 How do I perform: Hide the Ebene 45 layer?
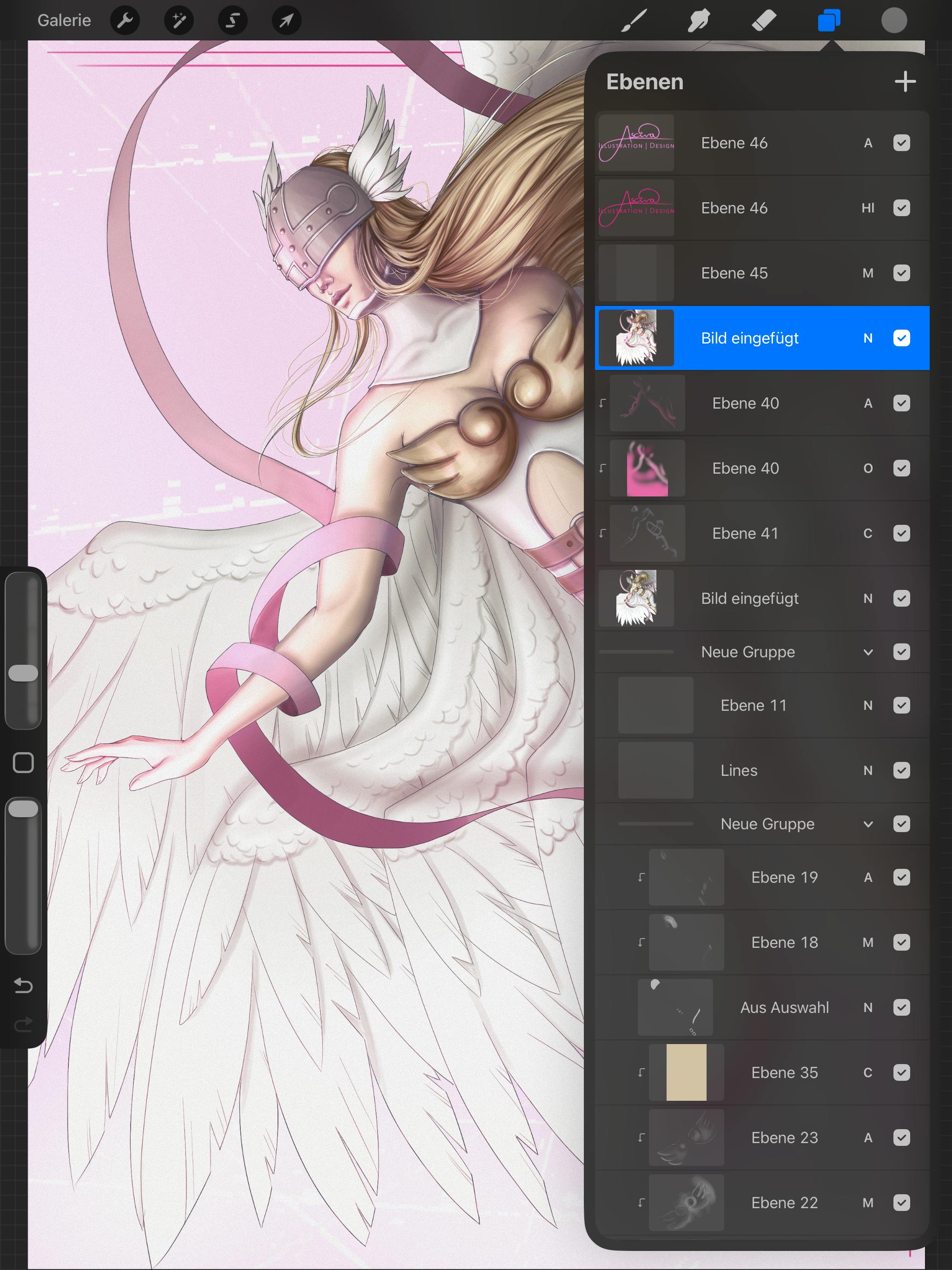pyautogui.click(x=901, y=273)
